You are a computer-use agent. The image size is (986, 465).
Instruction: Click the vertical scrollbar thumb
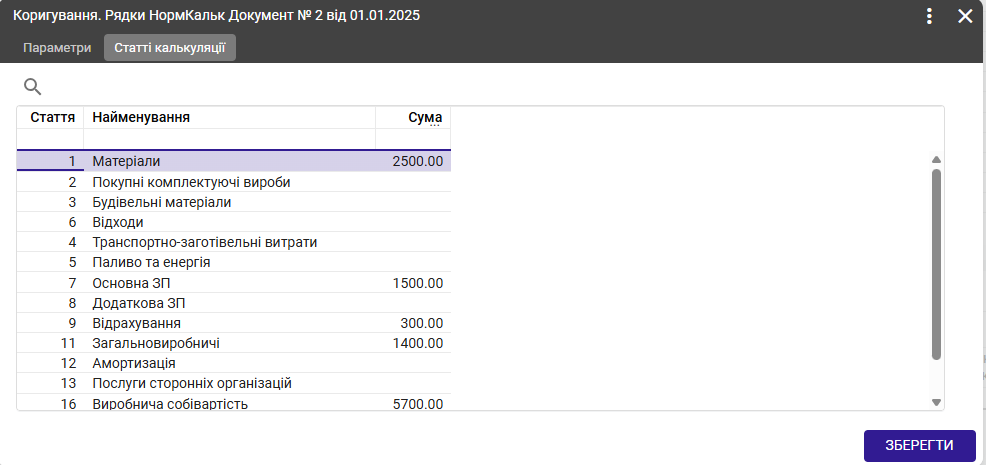[936, 265]
